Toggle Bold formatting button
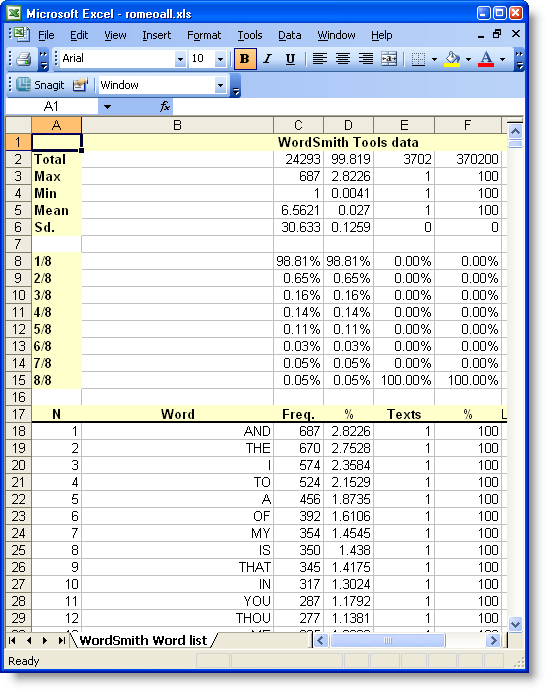 tap(245, 59)
